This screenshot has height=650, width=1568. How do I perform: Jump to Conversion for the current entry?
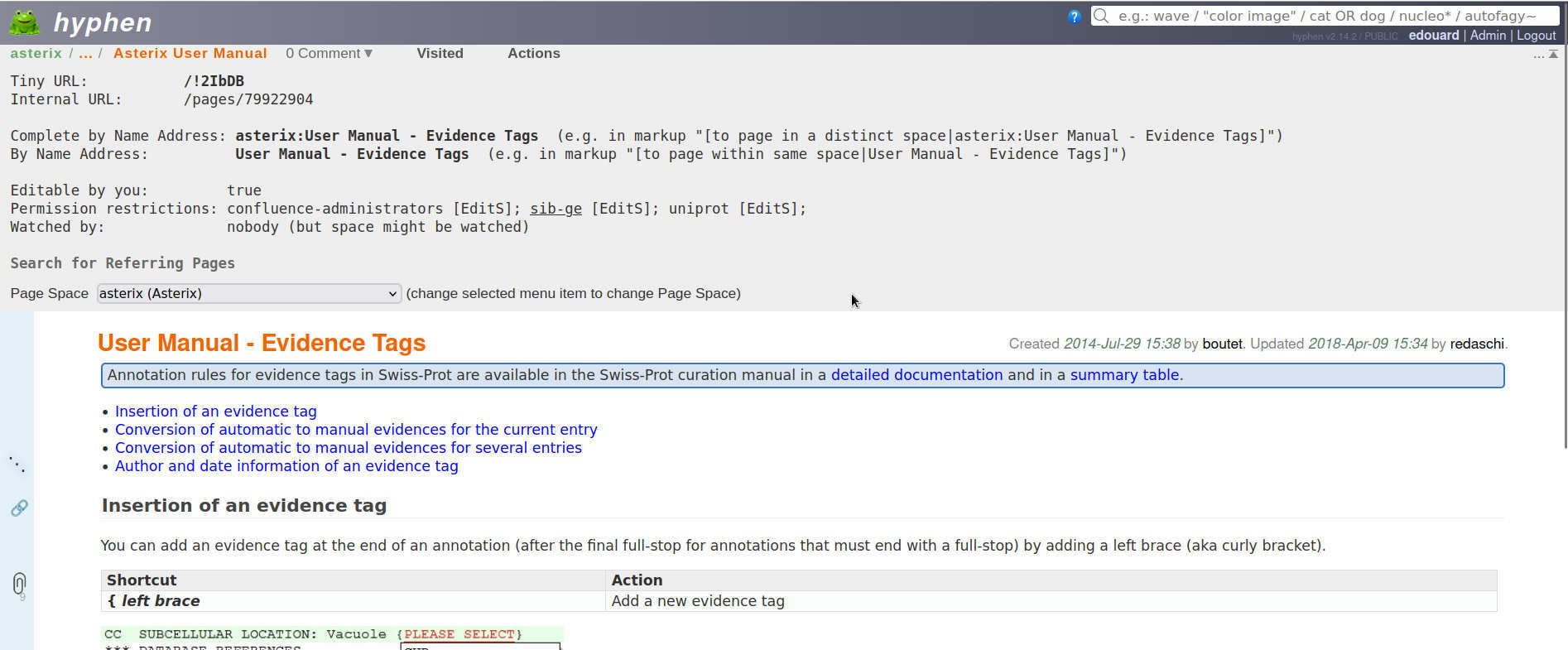click(x=356, y=430)
